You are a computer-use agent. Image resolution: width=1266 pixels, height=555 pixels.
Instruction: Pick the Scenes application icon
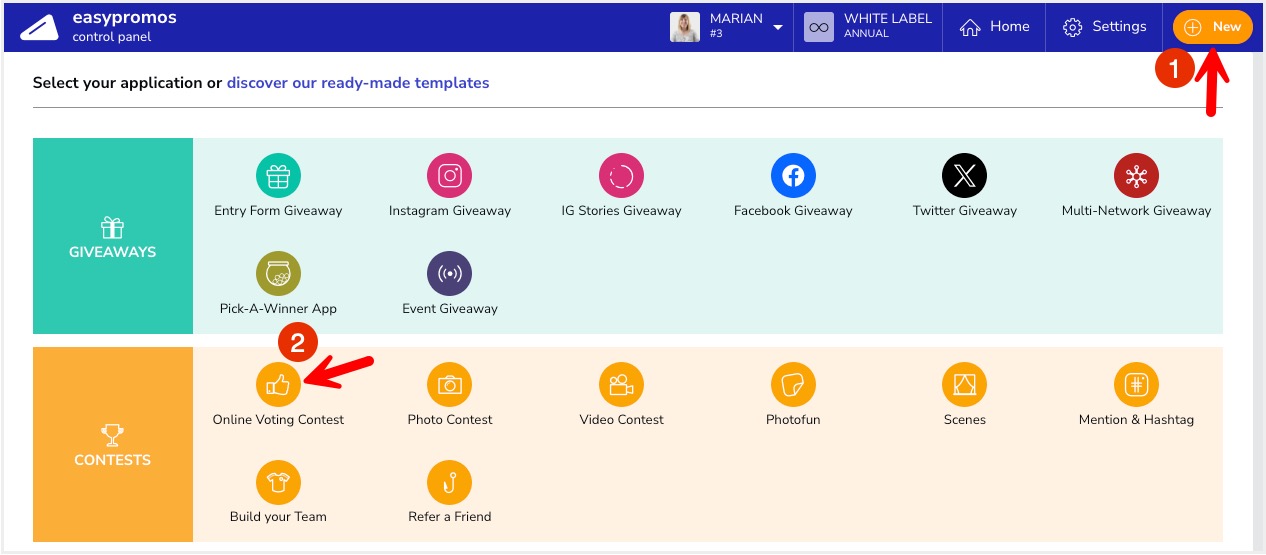pyautogui.click(x=964, y=385)
